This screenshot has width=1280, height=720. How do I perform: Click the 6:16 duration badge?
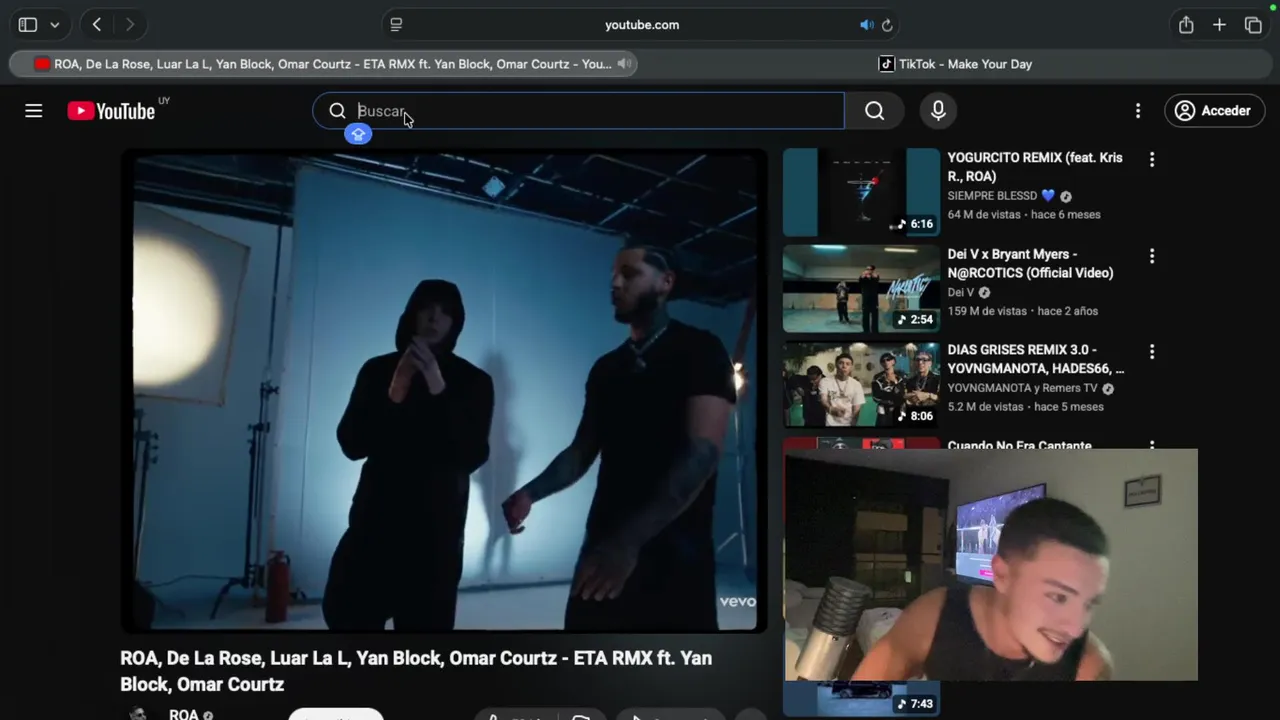(x=914, y=224)
